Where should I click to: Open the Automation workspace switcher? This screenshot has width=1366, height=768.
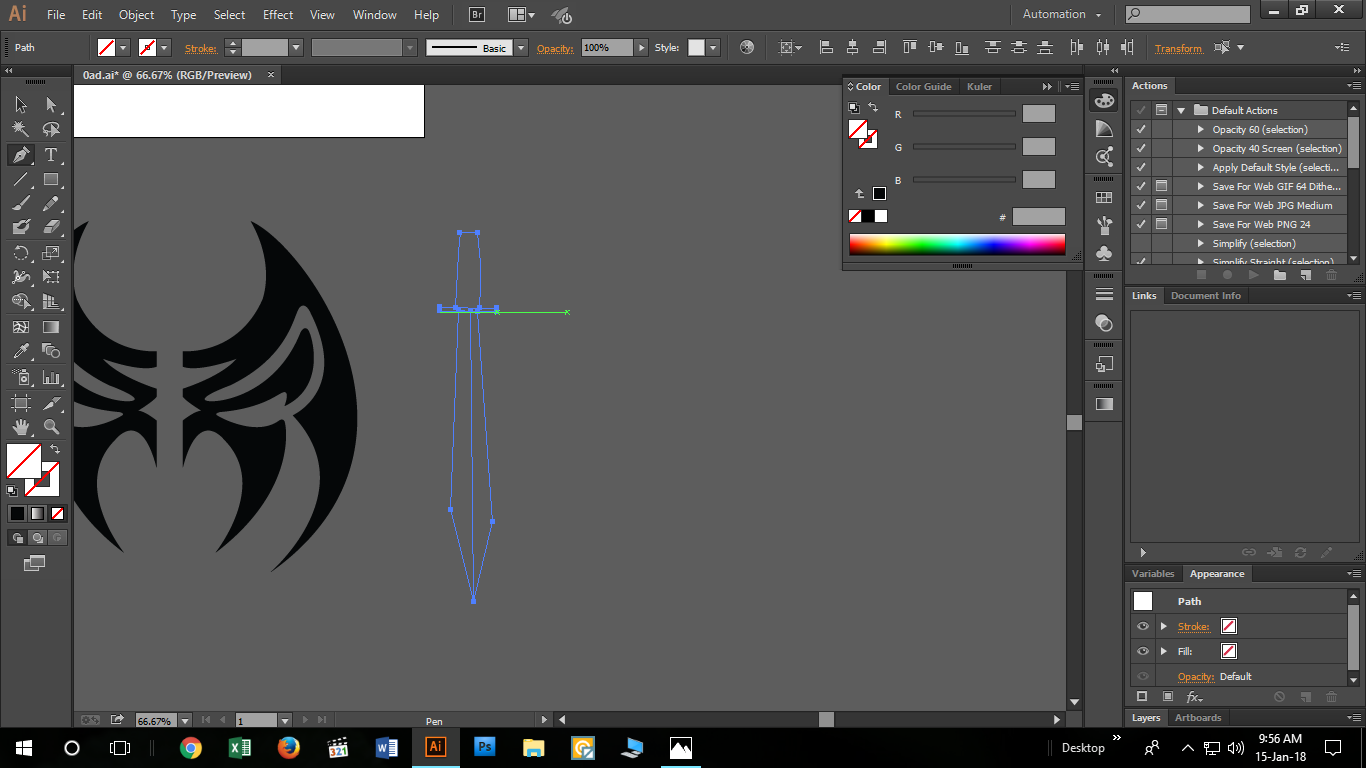[x=1061, y=15]
